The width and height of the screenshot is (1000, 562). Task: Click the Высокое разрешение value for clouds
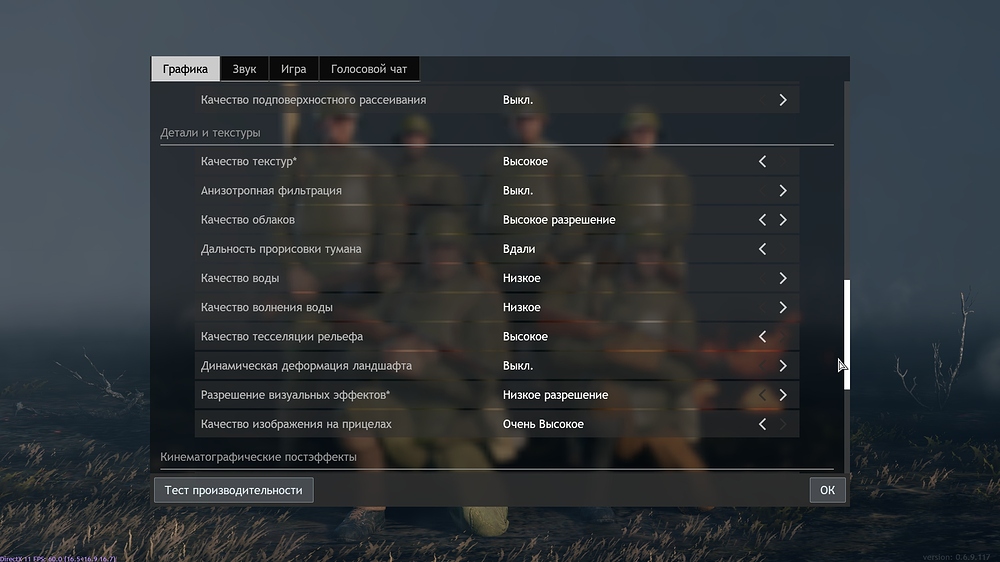click(x=558, y=220)
